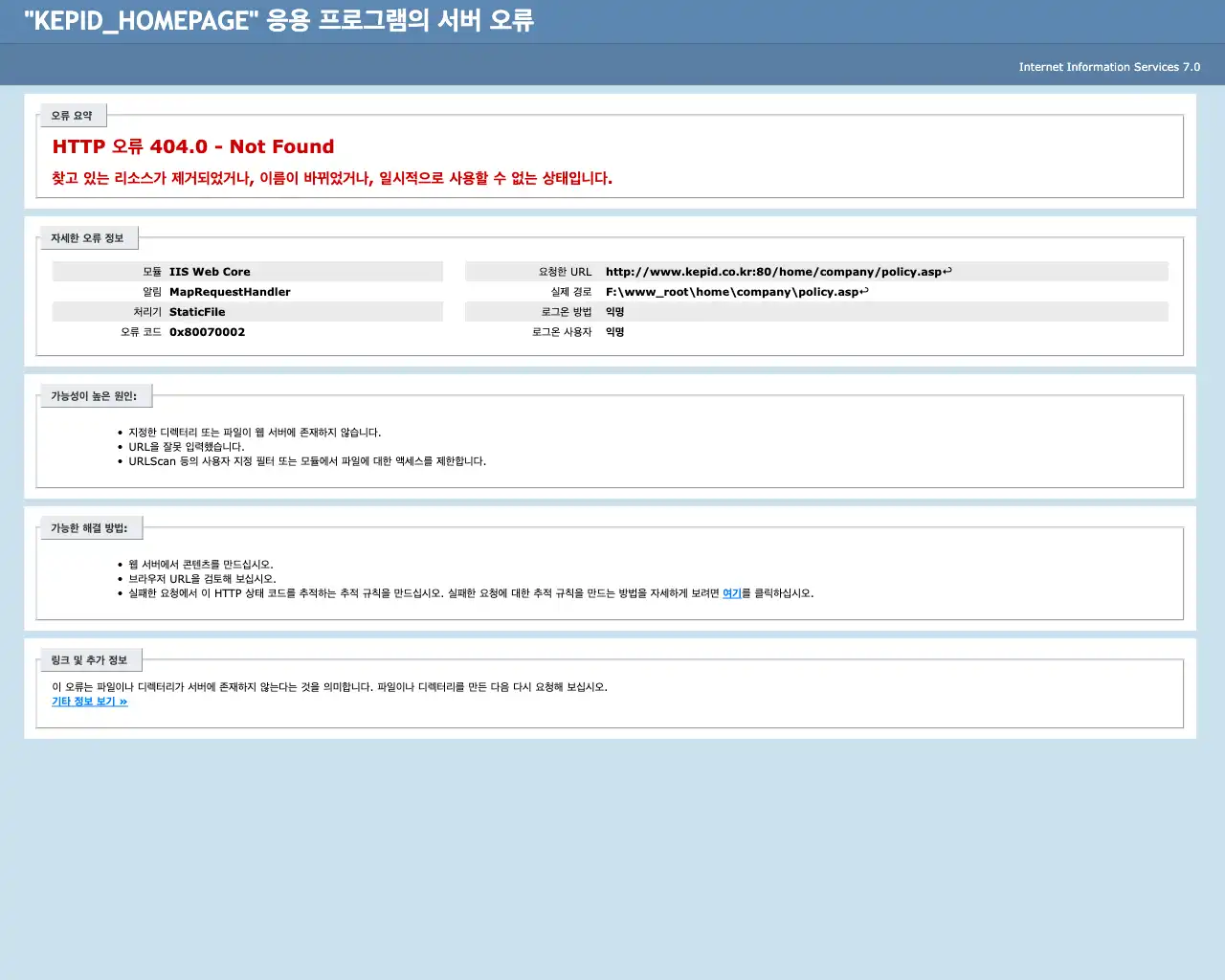Select the IIS Web Core module value

point(210,271)
